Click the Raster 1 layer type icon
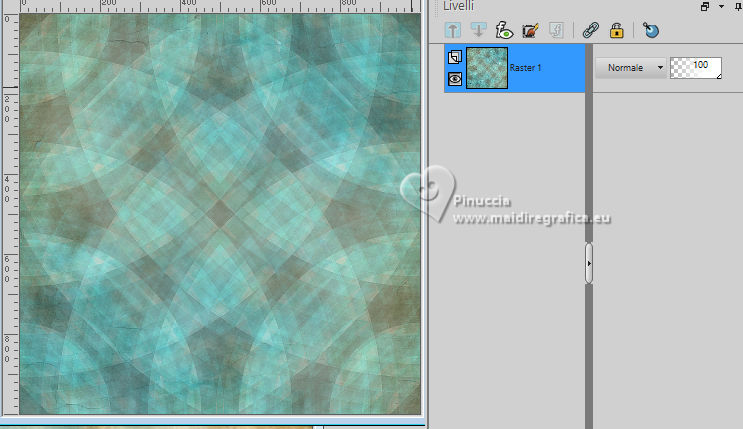 point(455,57)
